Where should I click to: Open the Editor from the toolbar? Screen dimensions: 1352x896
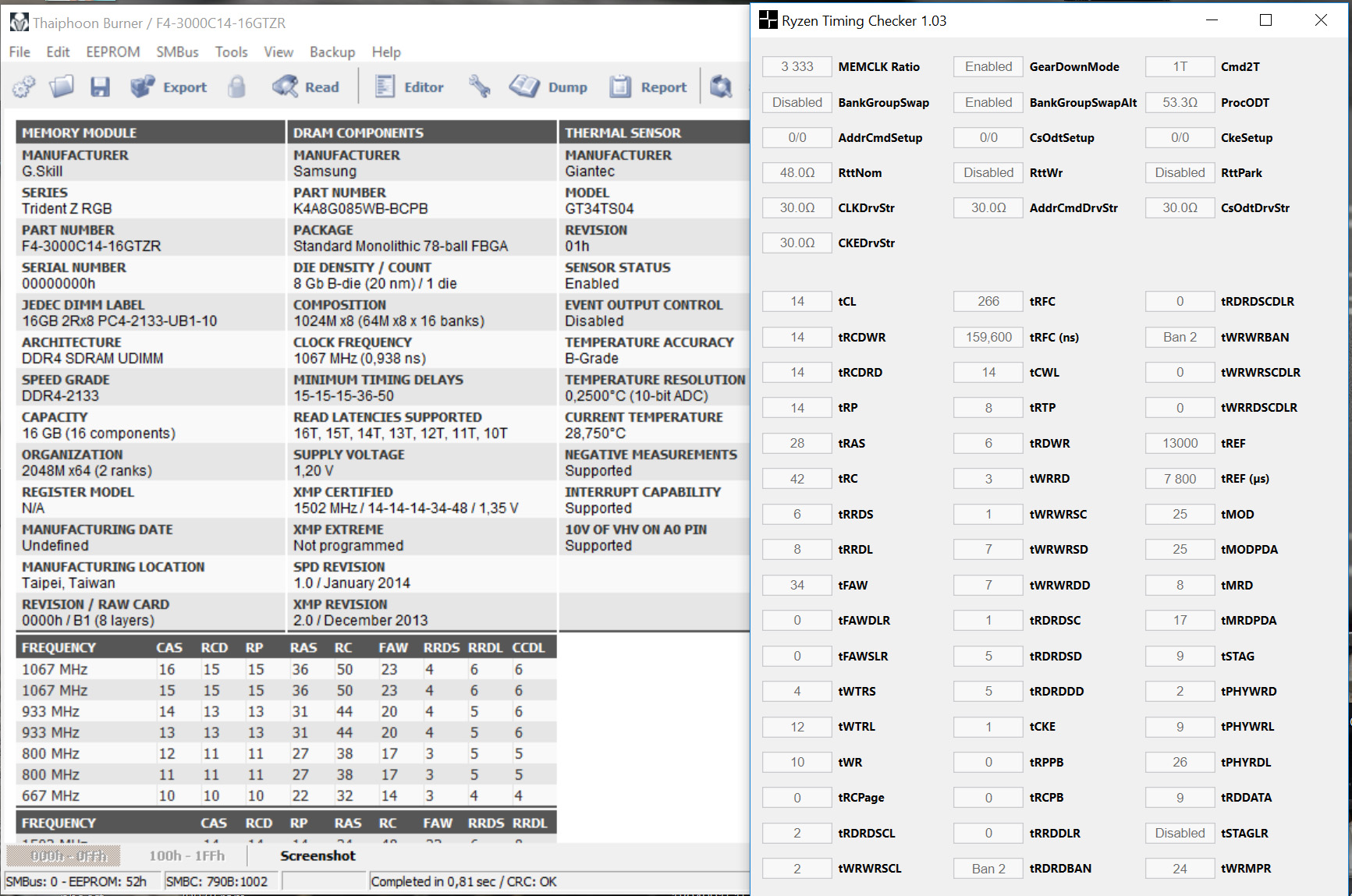(410, 87)
